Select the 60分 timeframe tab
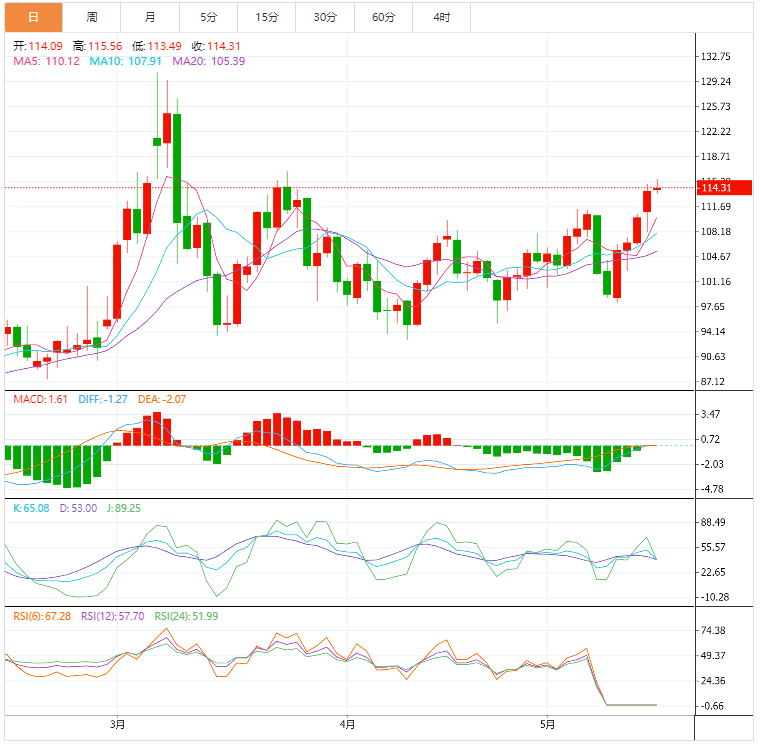 point(383,17)
